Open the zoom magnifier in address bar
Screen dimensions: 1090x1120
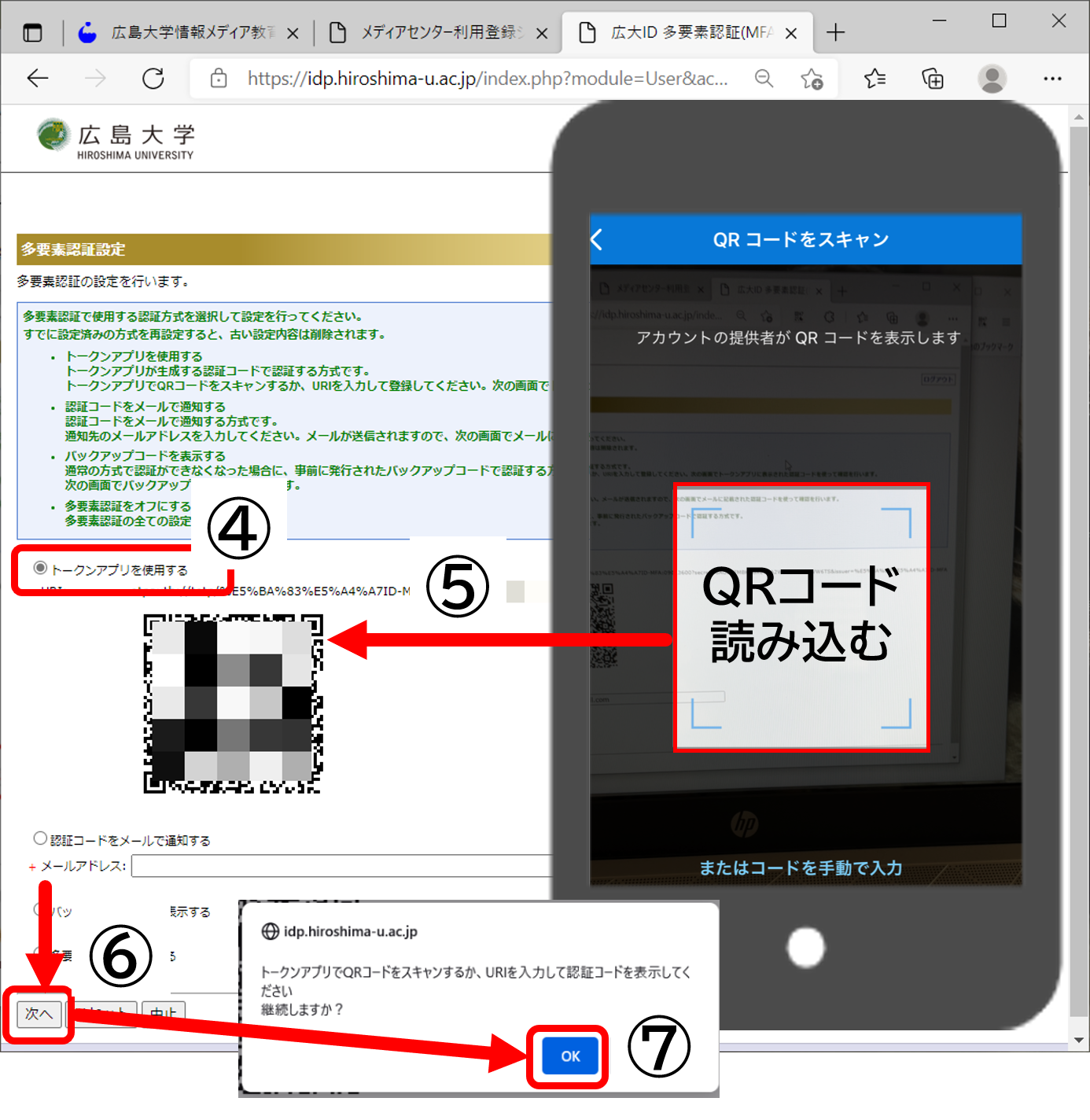coord(764,78)
